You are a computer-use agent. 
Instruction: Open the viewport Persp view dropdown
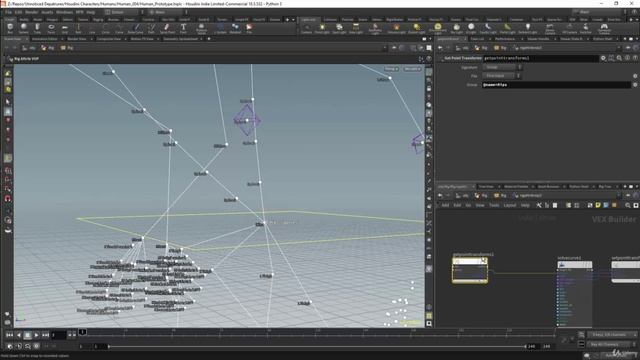click(391, 69)
